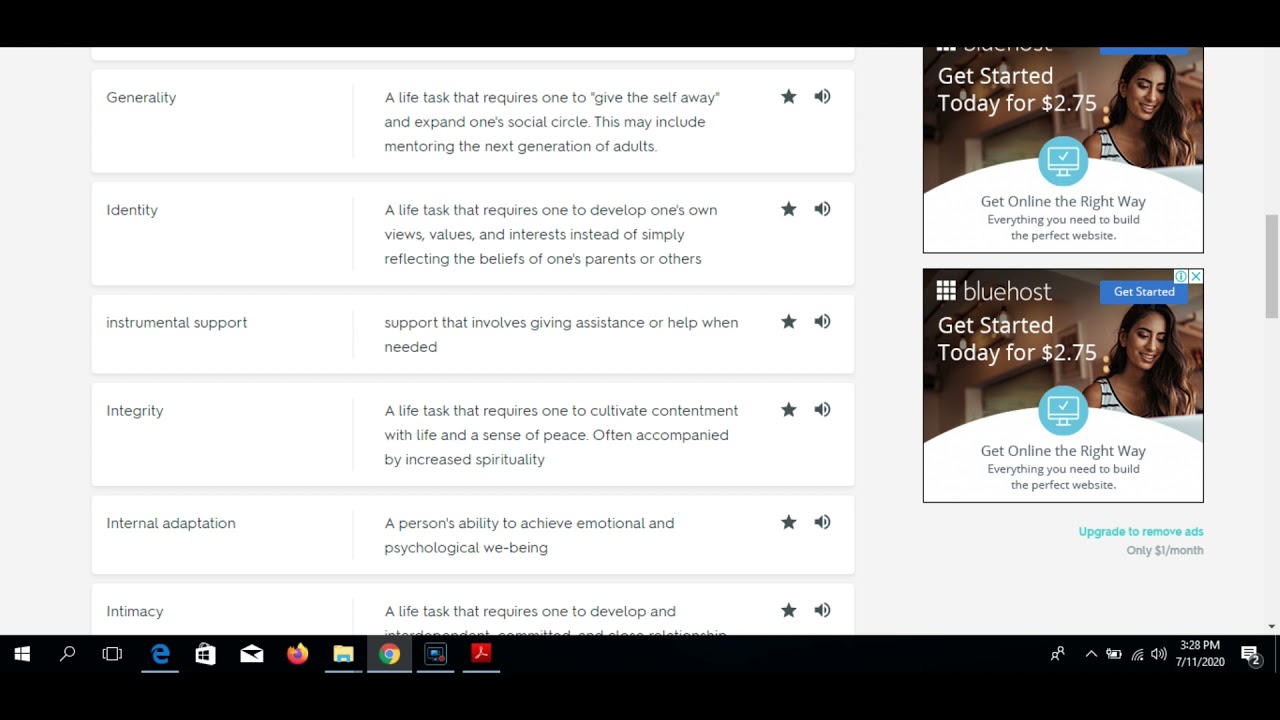Viewport: 1280px width, 720px height.
Task: Open File Explorer from taskbar
Action: tap(344, 654)
